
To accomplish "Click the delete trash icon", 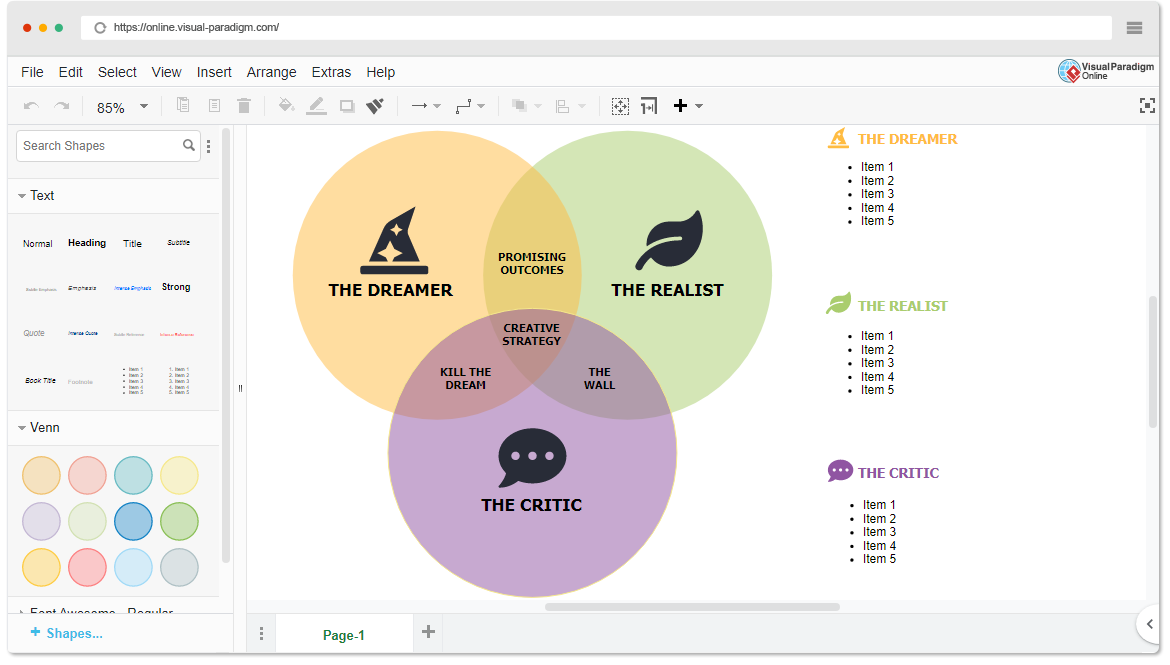I will [x=244, y=105].
